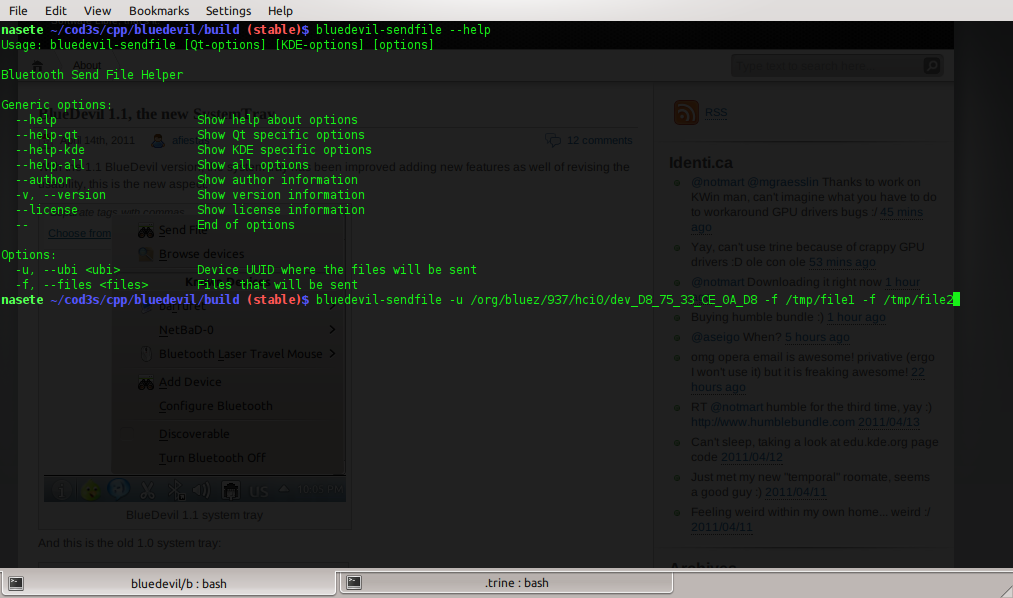Open the File menu
1013x598 pixels.
click(18, 11)
